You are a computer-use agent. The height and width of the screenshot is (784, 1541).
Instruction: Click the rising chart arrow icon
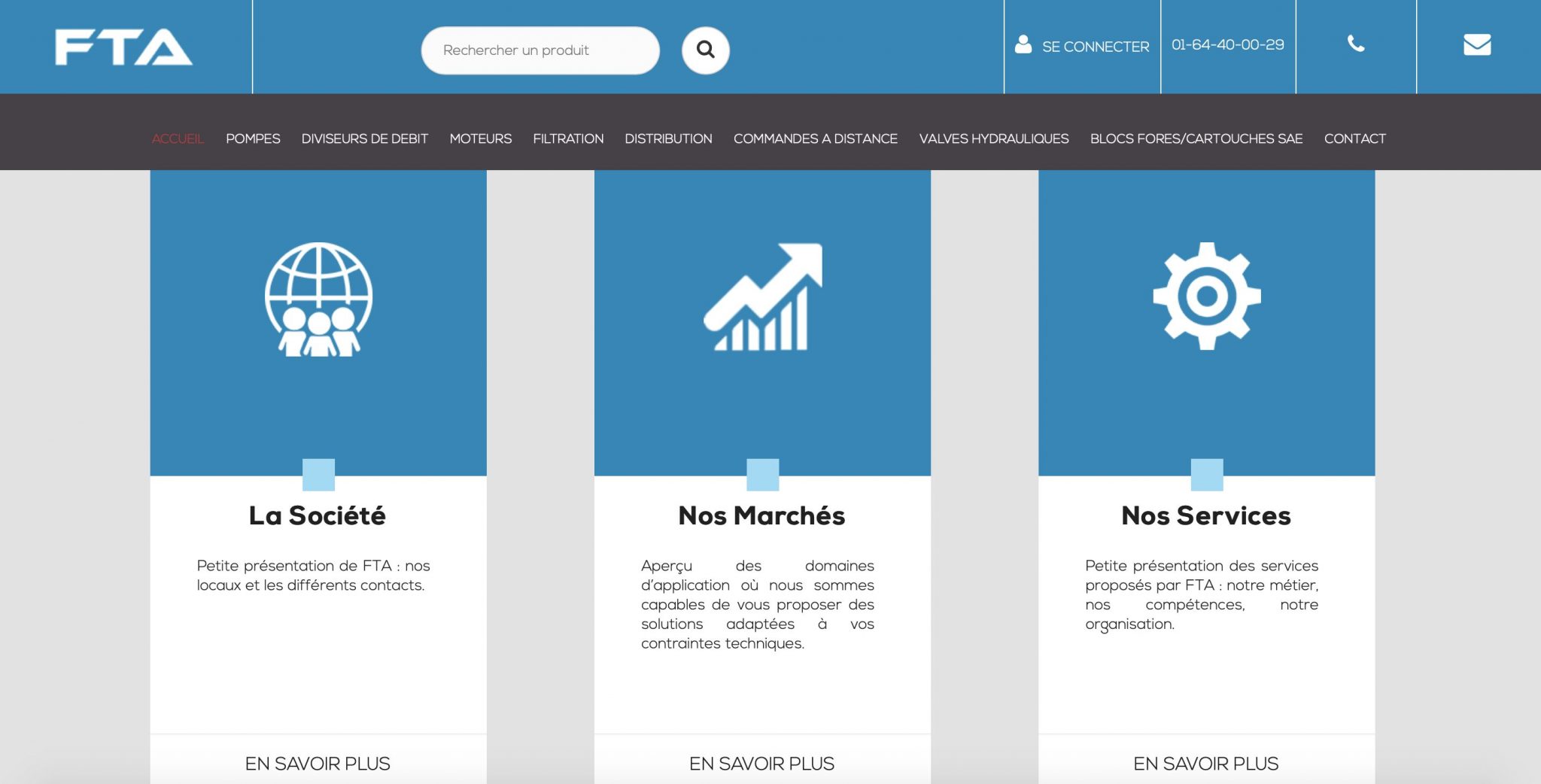(762, 297)
